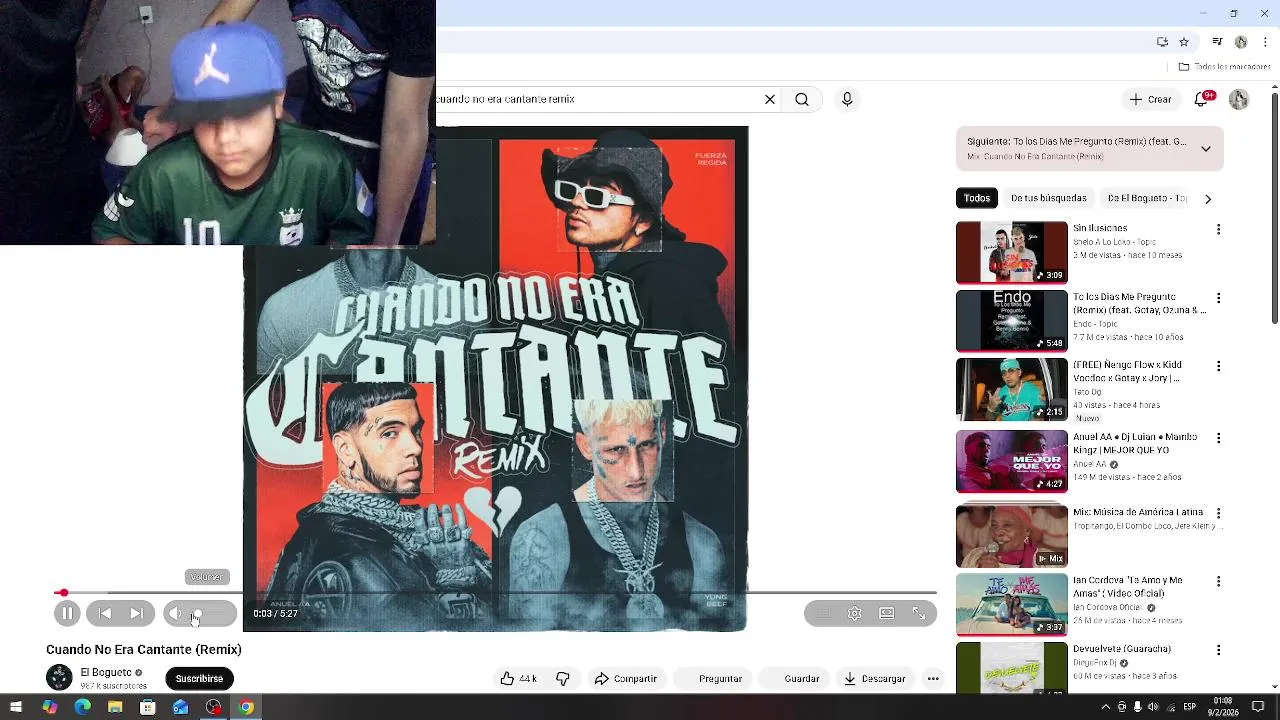Toggle theater mode in the player
The height and width of the screenshot is (720, 1280).
click(887, 613)
